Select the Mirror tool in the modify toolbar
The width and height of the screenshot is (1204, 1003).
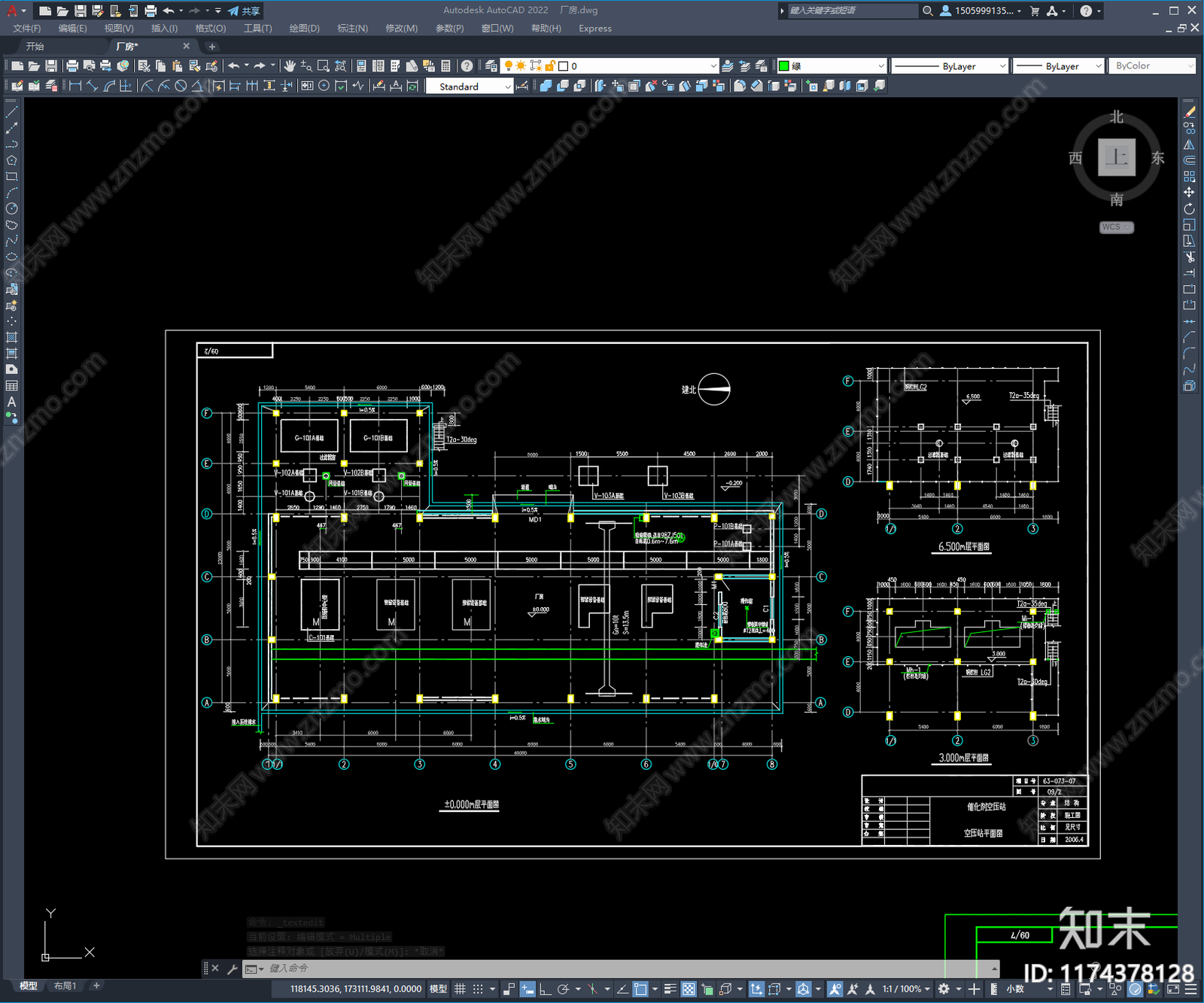tap(1189, 144)
